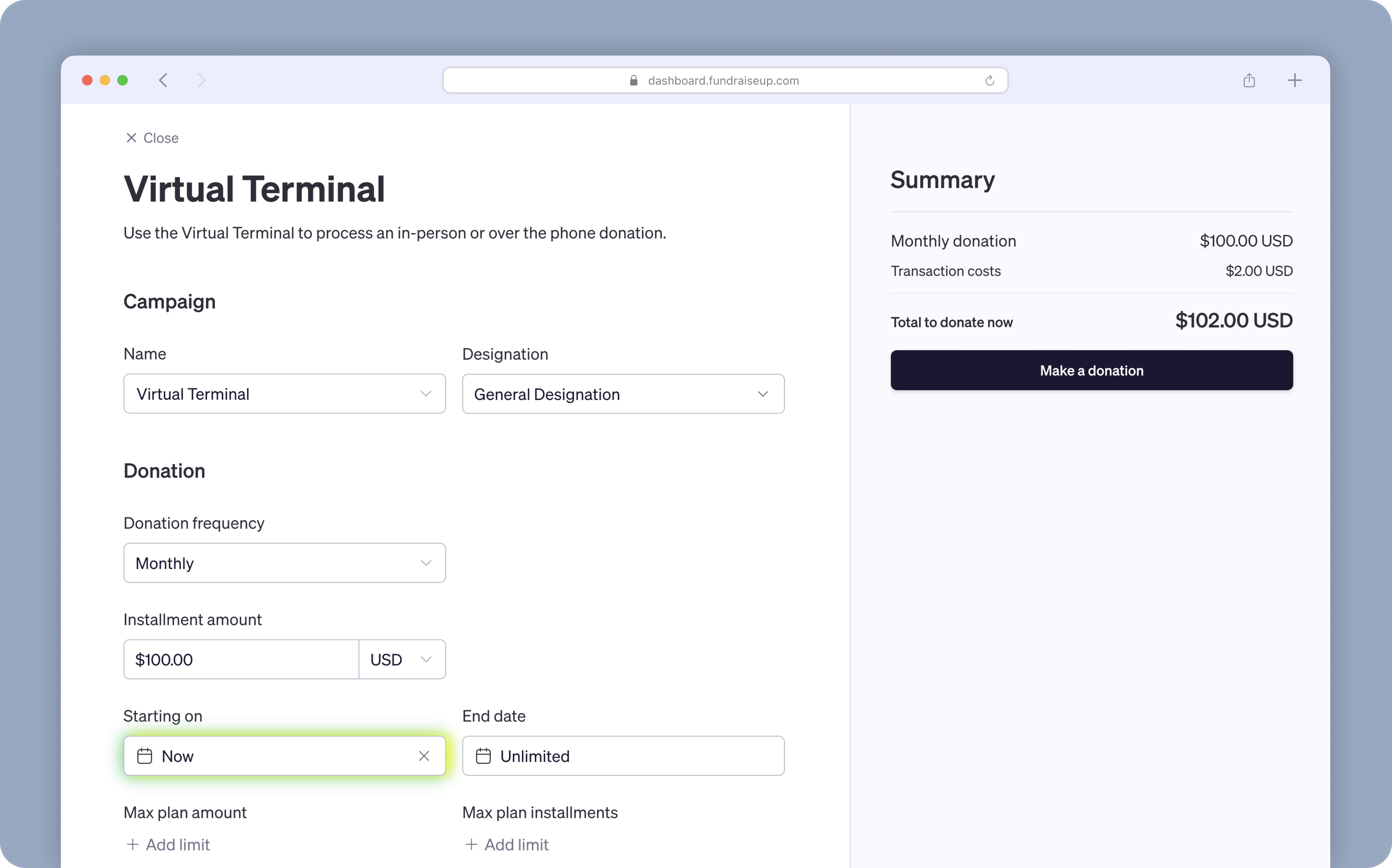Change Donation frequency from Monthly
Image resolution: width=1392 pixels, height=868 pixels.
284,563
